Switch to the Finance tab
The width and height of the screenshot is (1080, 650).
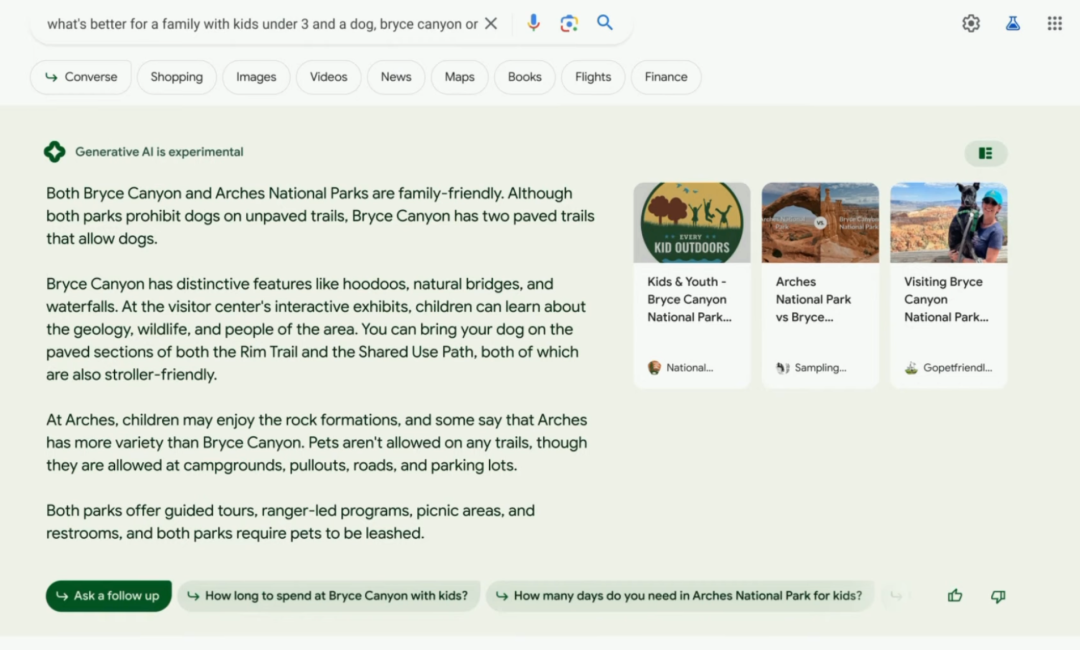pyautogui.click(x=666, y=77)
